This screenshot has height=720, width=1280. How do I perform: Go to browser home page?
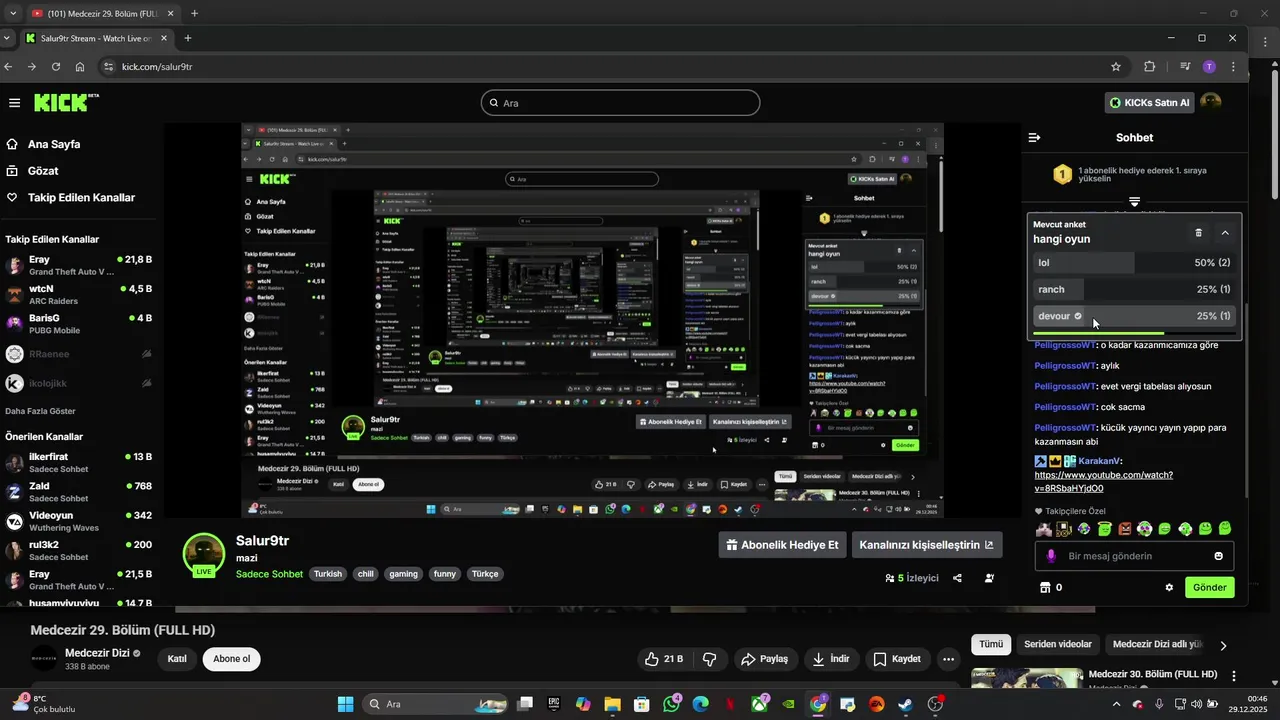click(80, 67)
